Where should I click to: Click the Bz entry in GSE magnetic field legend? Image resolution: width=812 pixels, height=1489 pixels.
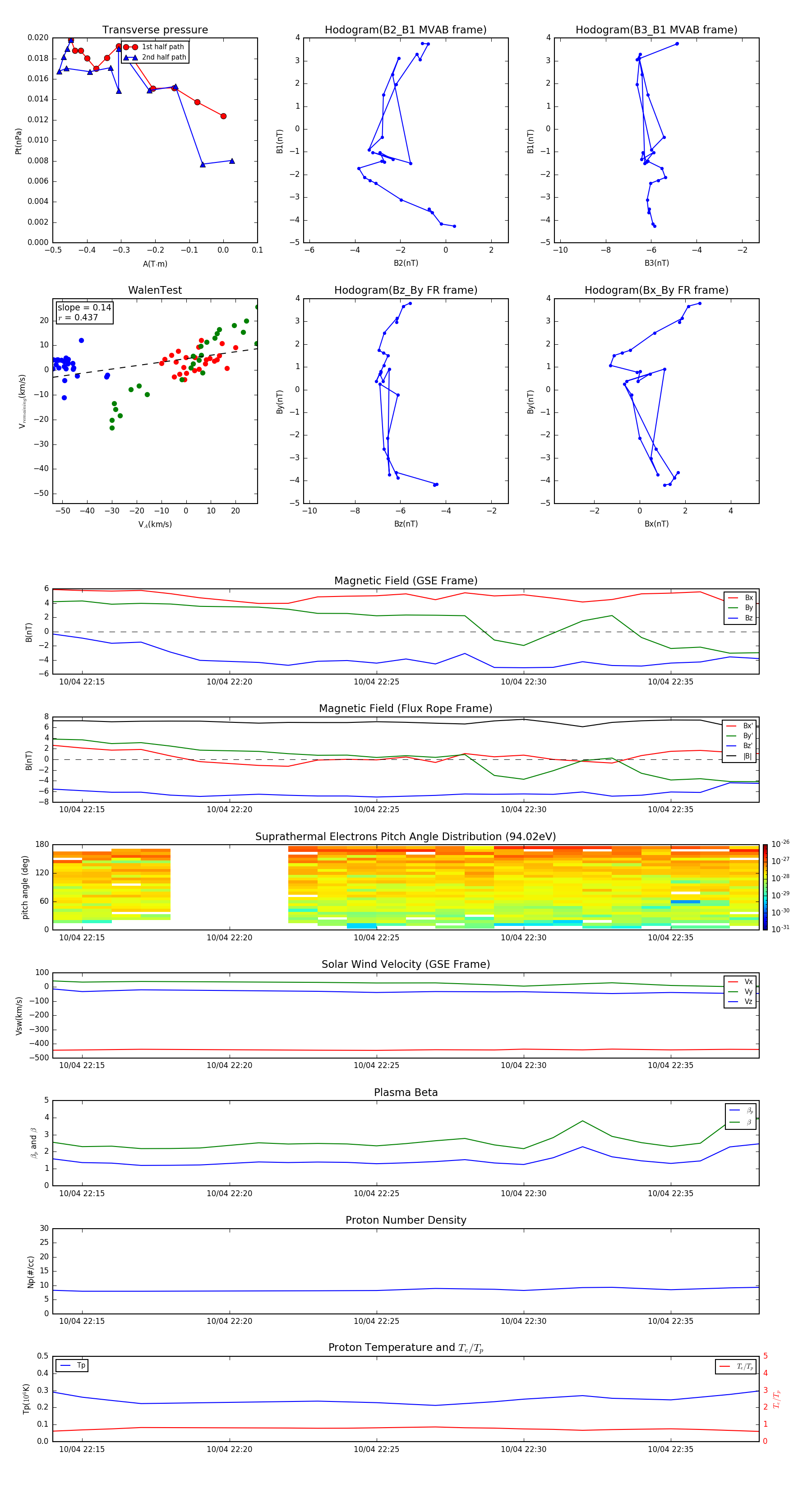tap(740, 618)
